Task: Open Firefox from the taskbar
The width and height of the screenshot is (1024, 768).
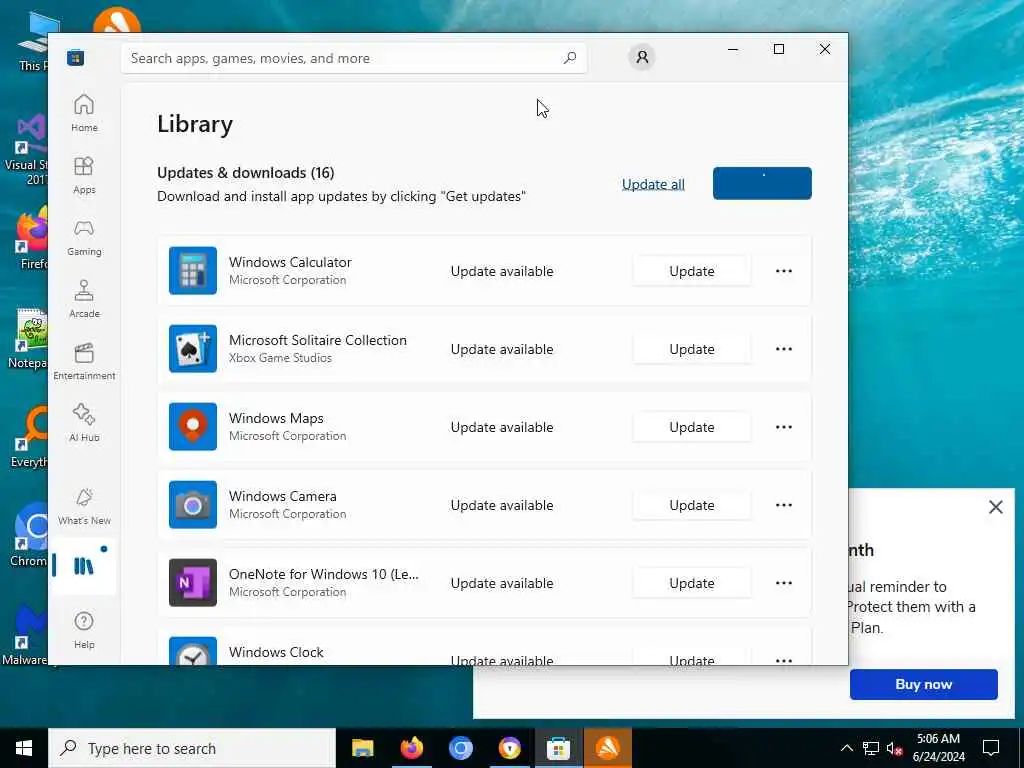Action: pyautogui.click(x=411, y=748)
